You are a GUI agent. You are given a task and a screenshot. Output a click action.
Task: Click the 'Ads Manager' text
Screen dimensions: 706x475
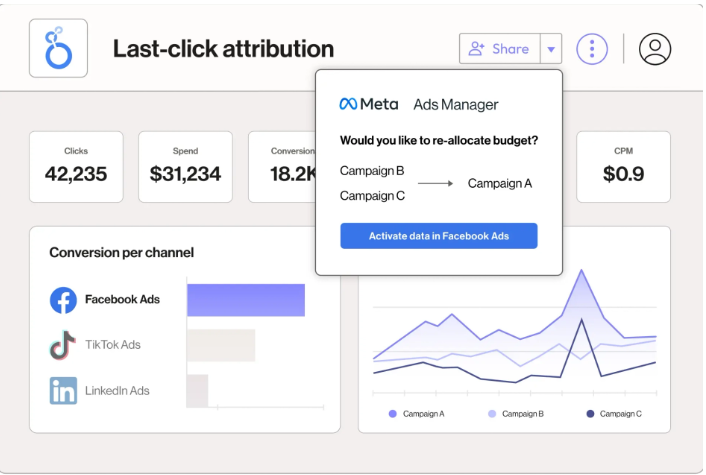[x=456, y=104]
